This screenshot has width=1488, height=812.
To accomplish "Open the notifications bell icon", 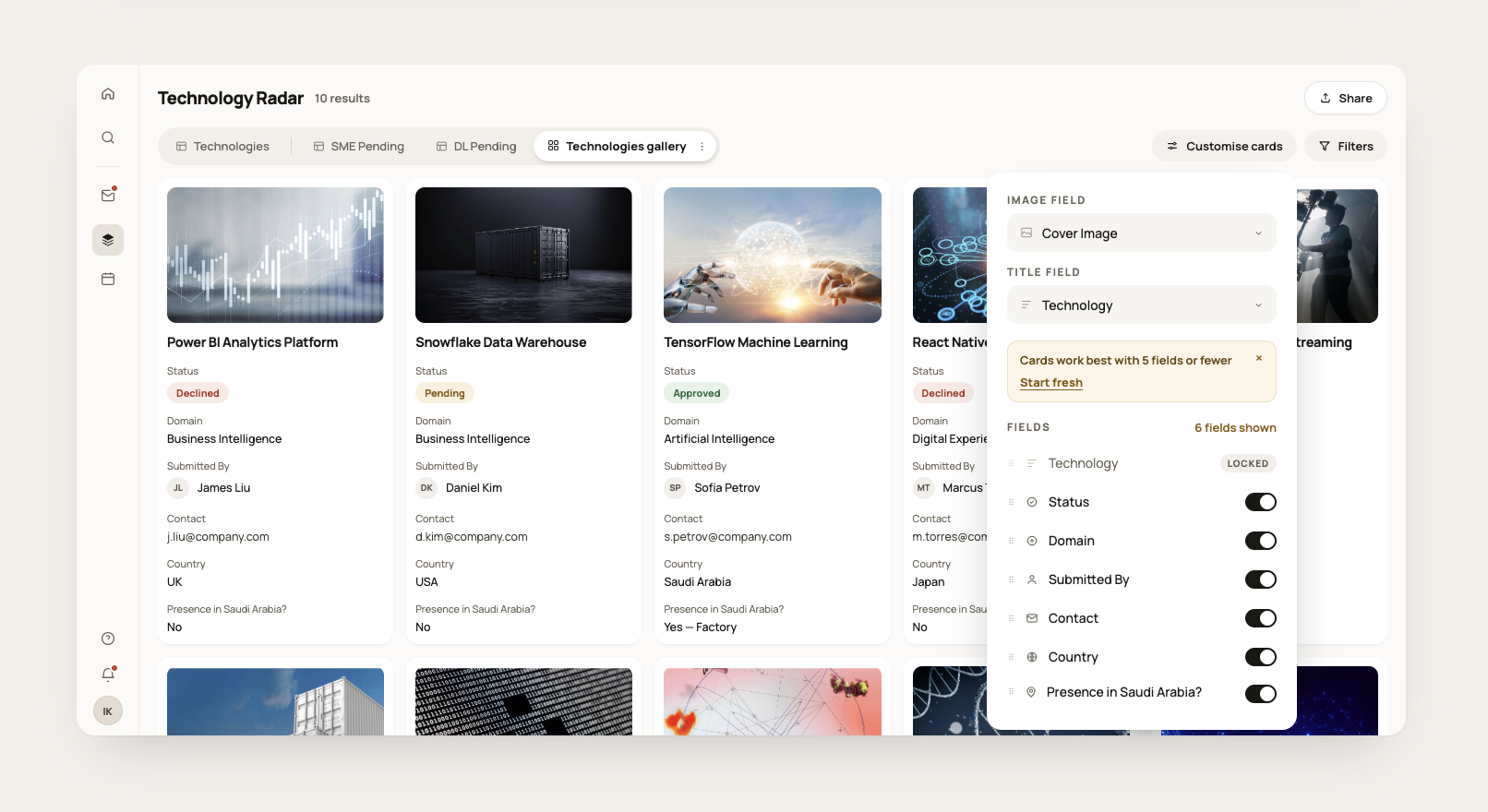I will pos(108,675).
